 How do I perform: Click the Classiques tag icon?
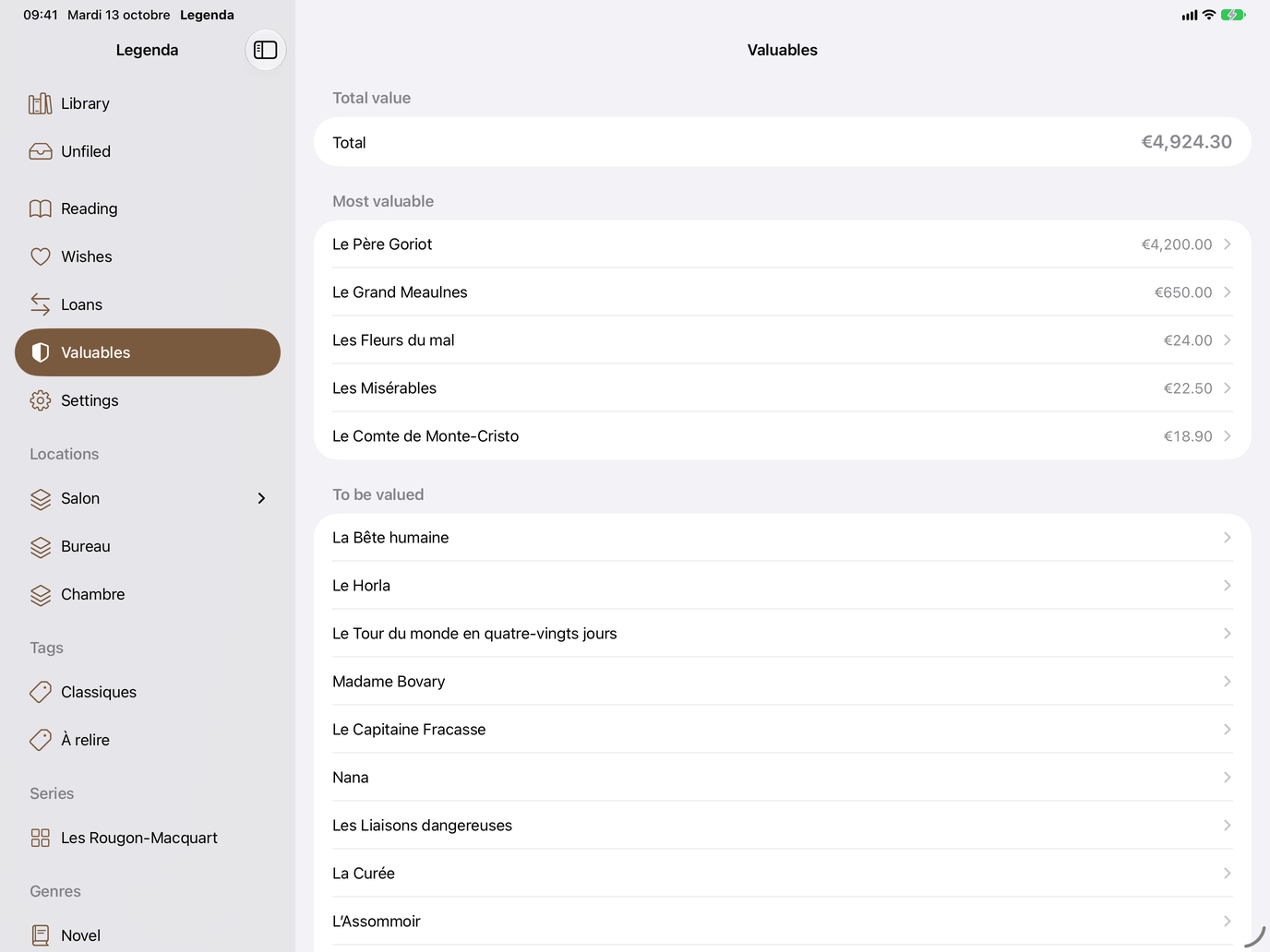click(x=41, y=692)
